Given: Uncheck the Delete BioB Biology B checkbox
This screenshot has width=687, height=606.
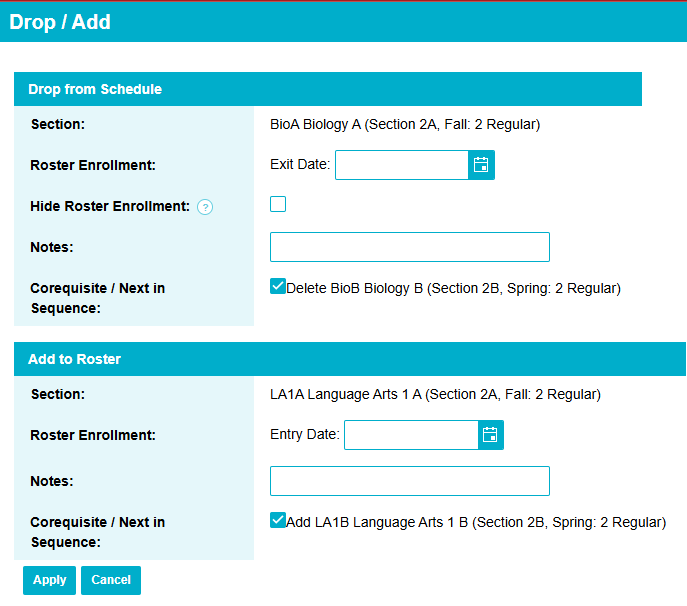Looking at the screenshot, I should [x=278, y=286].
